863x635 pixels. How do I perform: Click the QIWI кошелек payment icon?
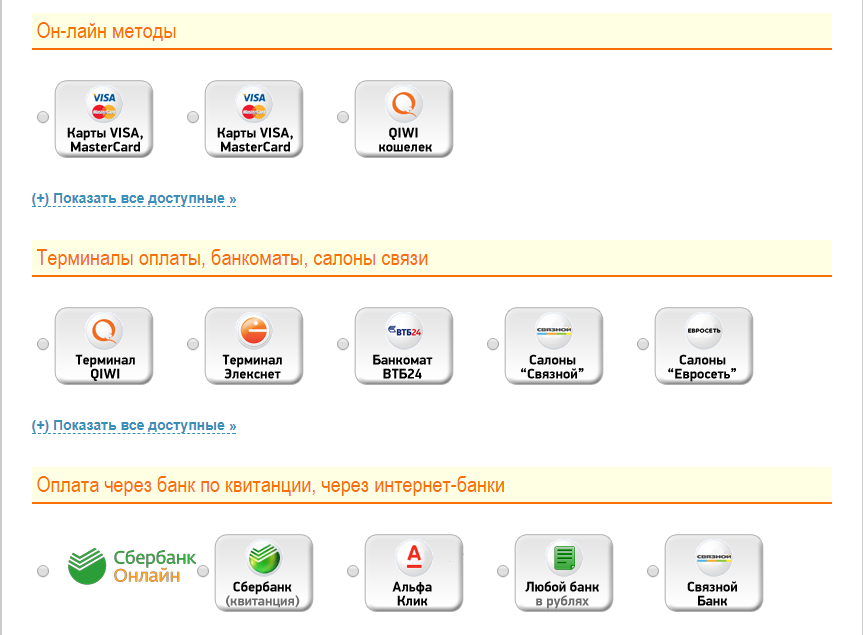(404, 119)
